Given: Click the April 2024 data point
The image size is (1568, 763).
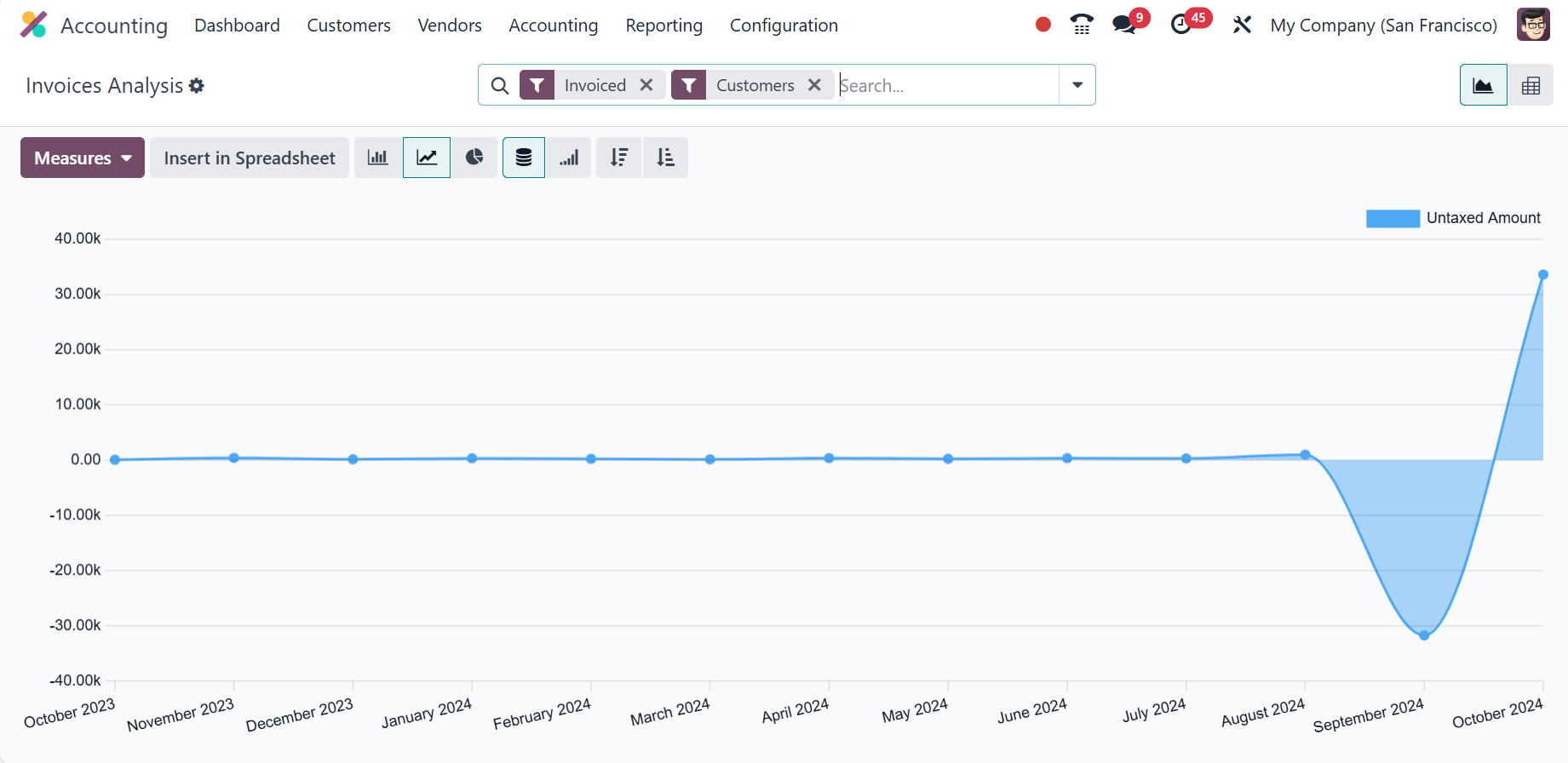Looking at the screenshot, I should click(x=829, y=458).
